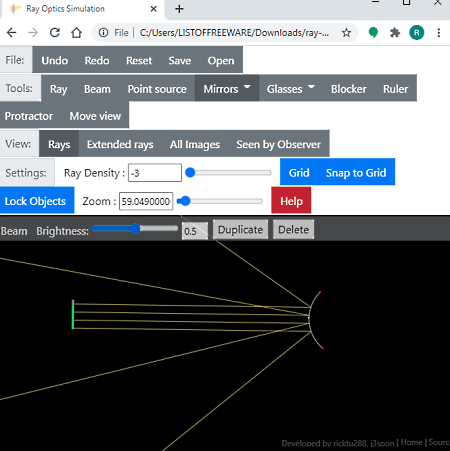Click the Ray Density input field

(x=155, y=173)
